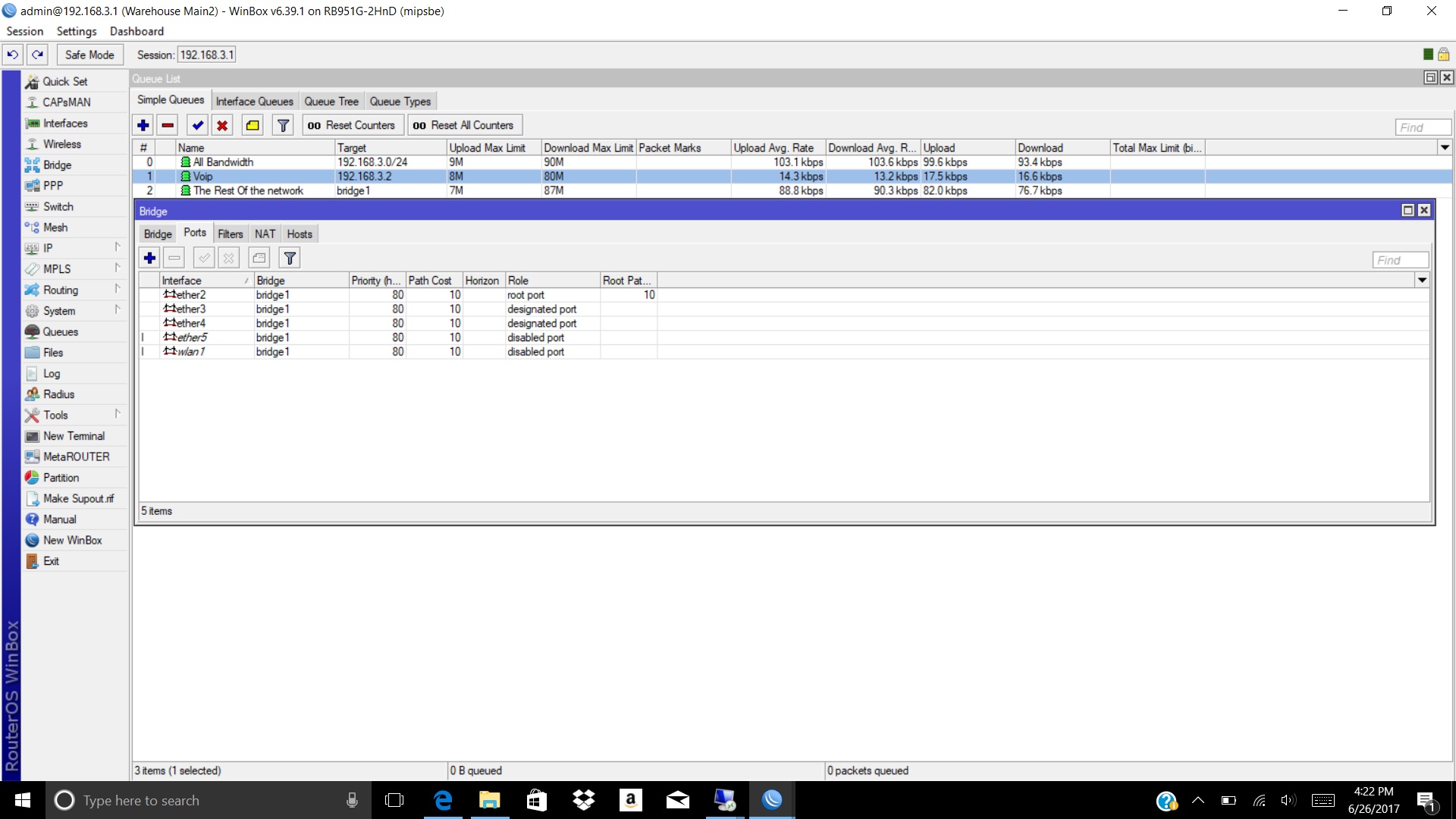Open the bridge ports columns dropdown
1456x819 pixels.
click(1423, 281)
